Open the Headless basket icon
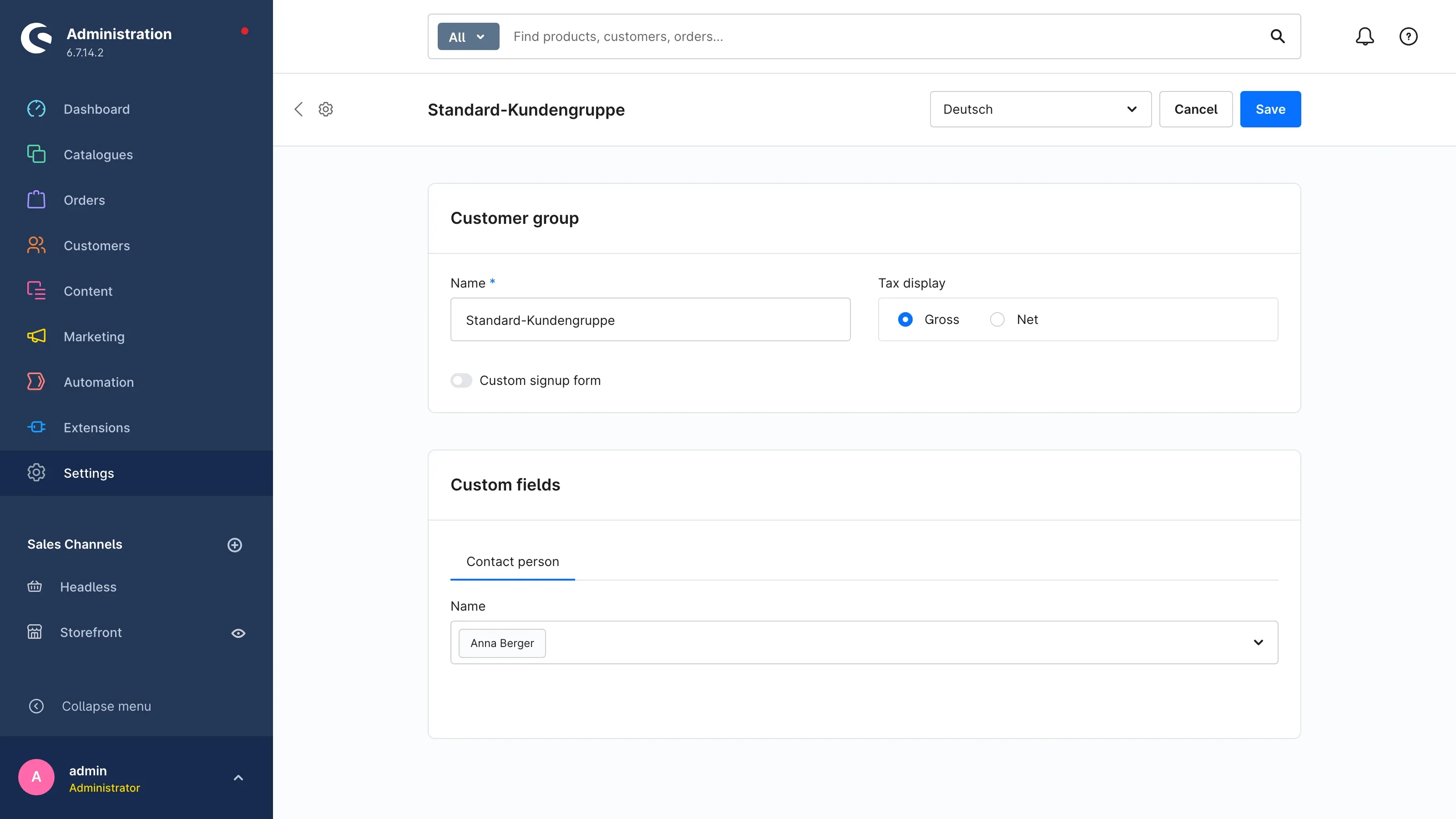1456x819 pixels. tap(35, 586)
